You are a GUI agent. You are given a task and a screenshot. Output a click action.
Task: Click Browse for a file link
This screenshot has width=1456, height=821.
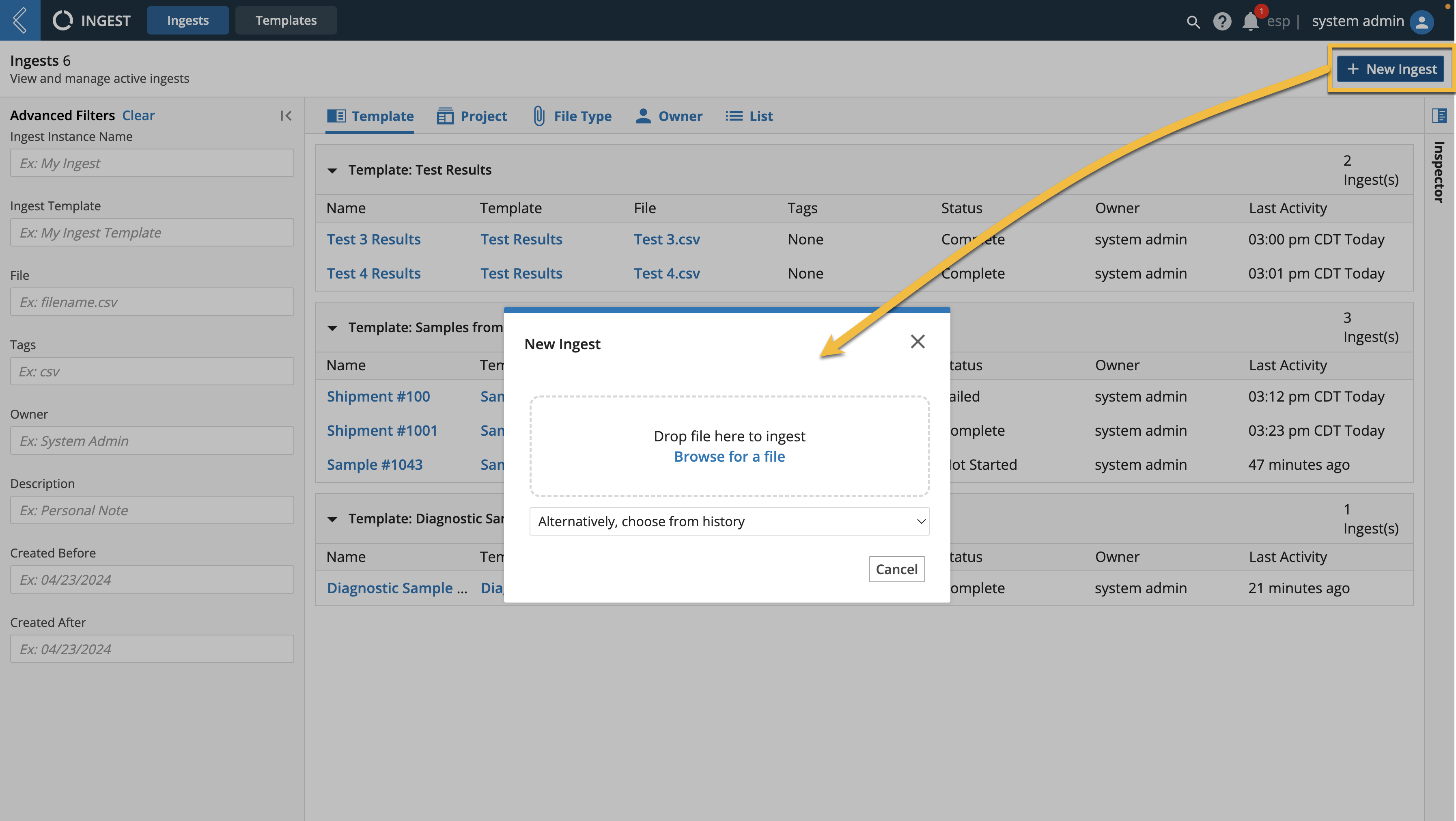coord(729,456)
